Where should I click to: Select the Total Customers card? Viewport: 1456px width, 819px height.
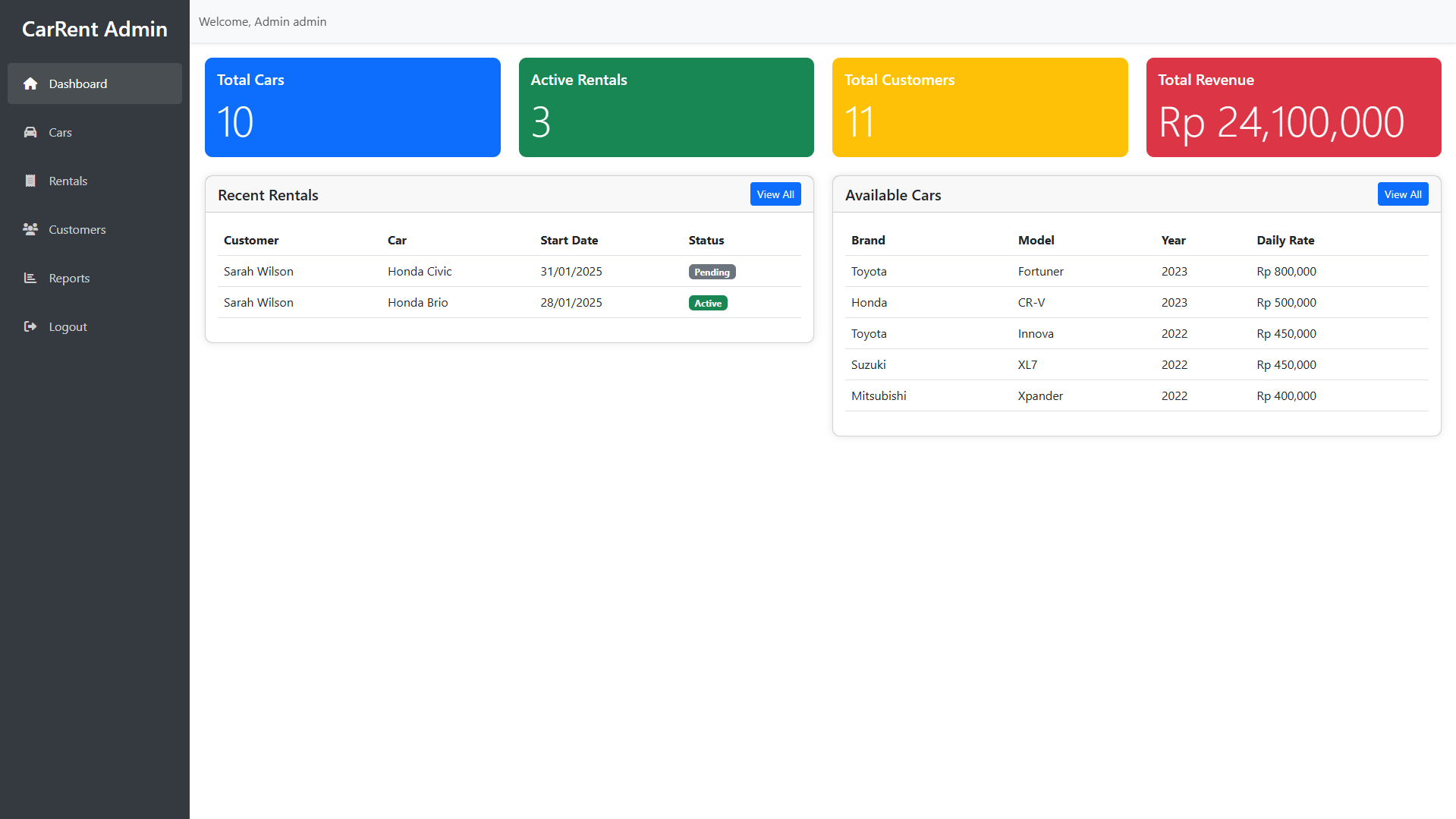(x=980, y=107)
